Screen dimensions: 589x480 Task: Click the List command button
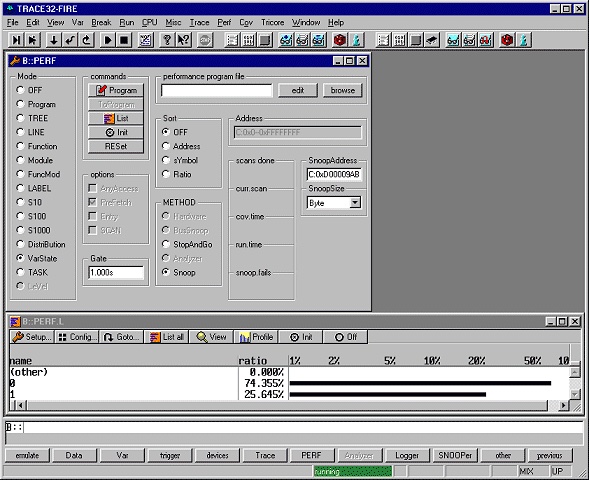(x=116, y=118)
